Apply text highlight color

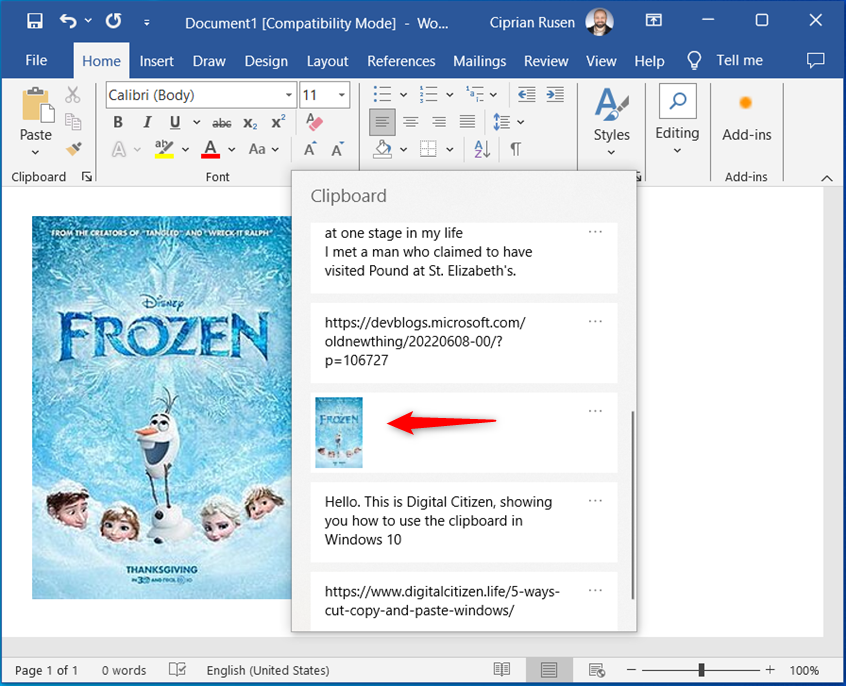(x=164, y=149)
